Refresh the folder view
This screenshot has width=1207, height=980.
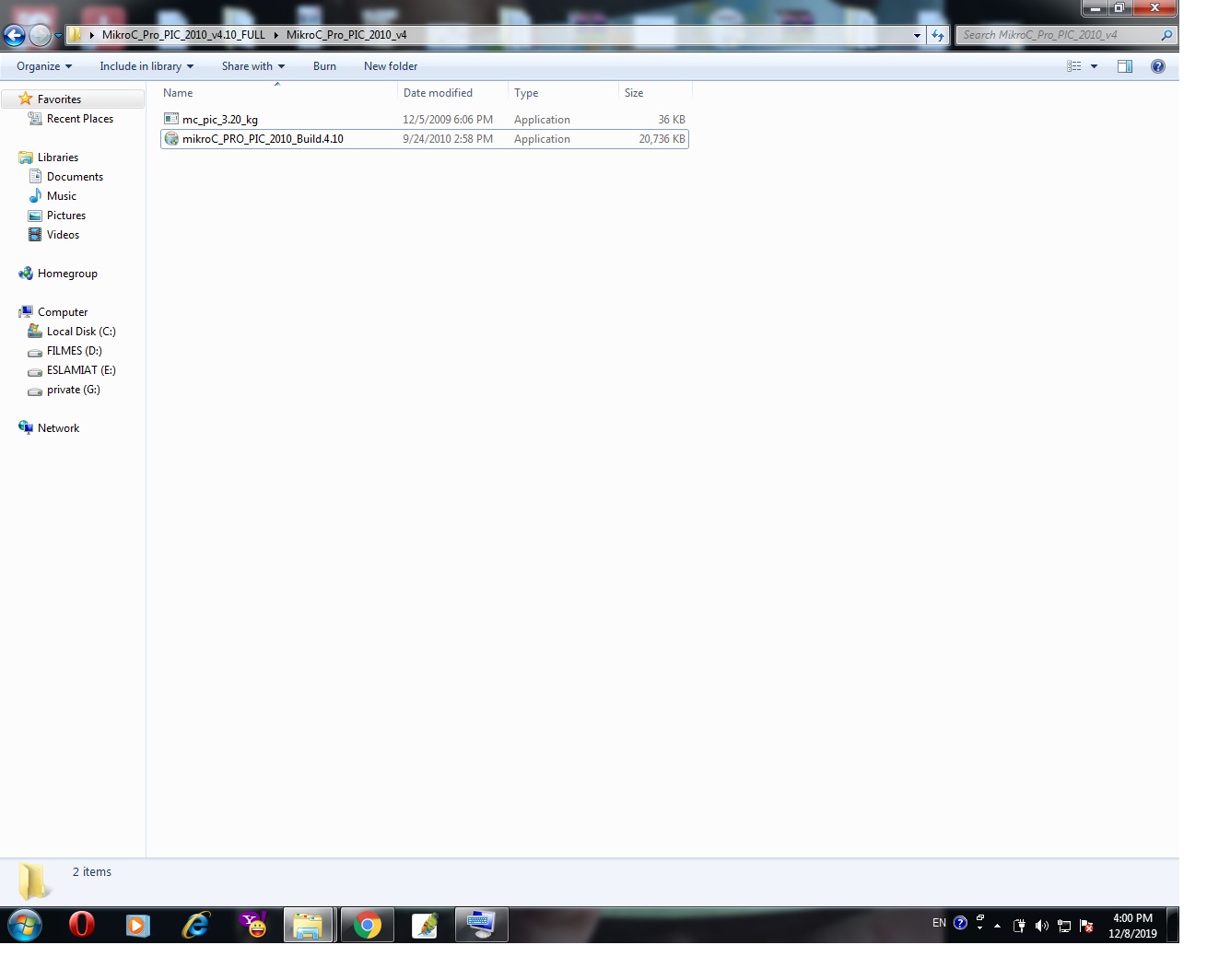point(938,35)
